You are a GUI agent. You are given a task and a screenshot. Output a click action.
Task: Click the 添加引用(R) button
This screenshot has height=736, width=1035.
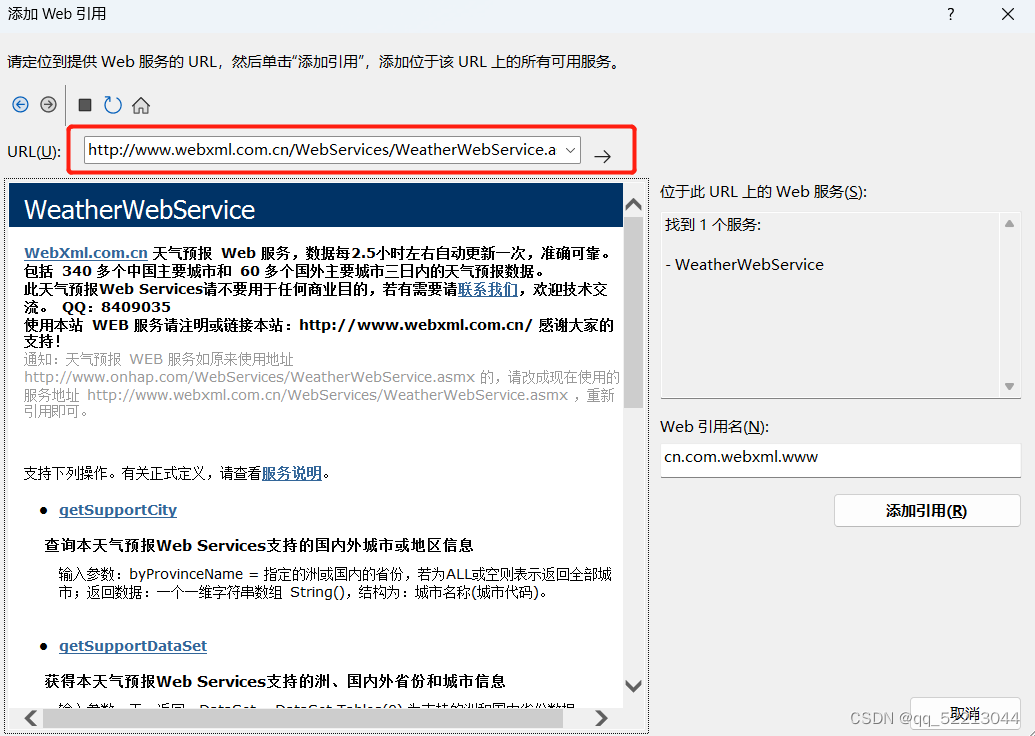tap(926, 510)
